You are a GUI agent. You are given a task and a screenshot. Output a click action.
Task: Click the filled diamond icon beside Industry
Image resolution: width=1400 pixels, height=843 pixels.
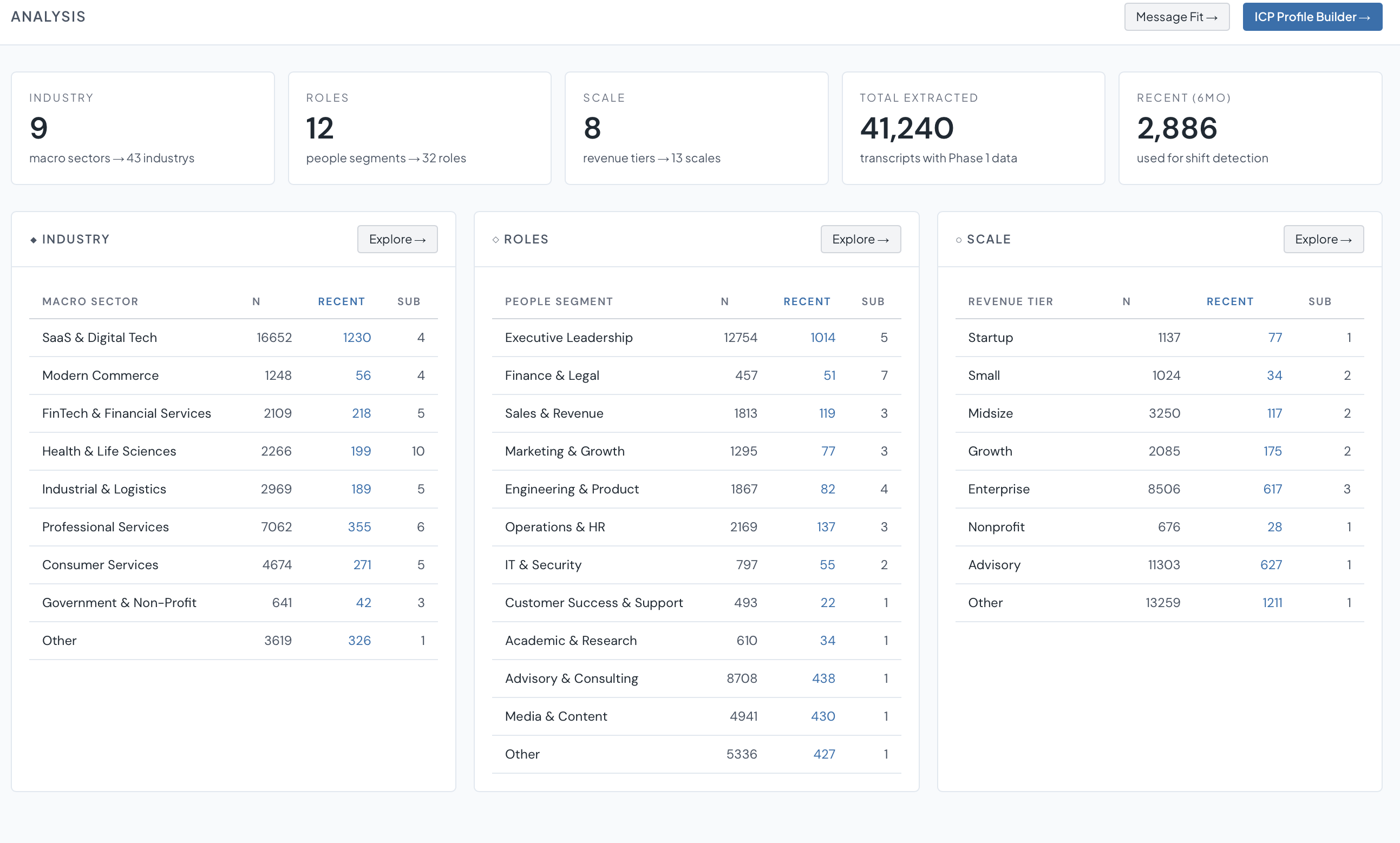click(34, 240)
